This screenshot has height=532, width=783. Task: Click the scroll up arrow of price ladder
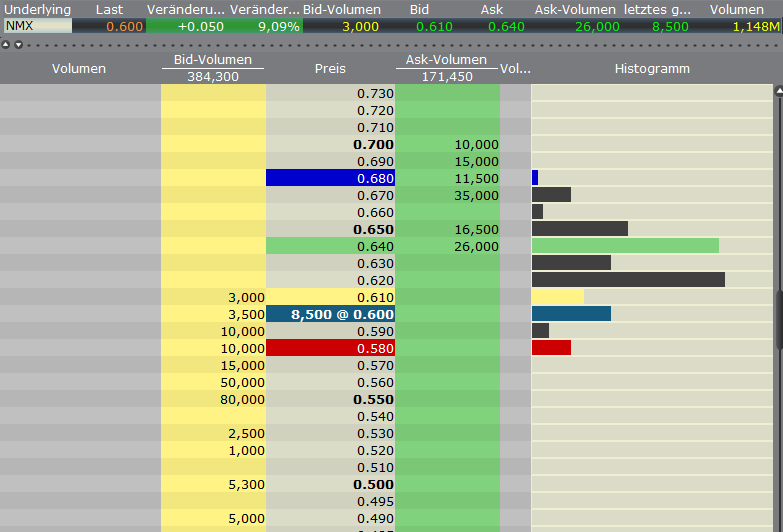778,92
